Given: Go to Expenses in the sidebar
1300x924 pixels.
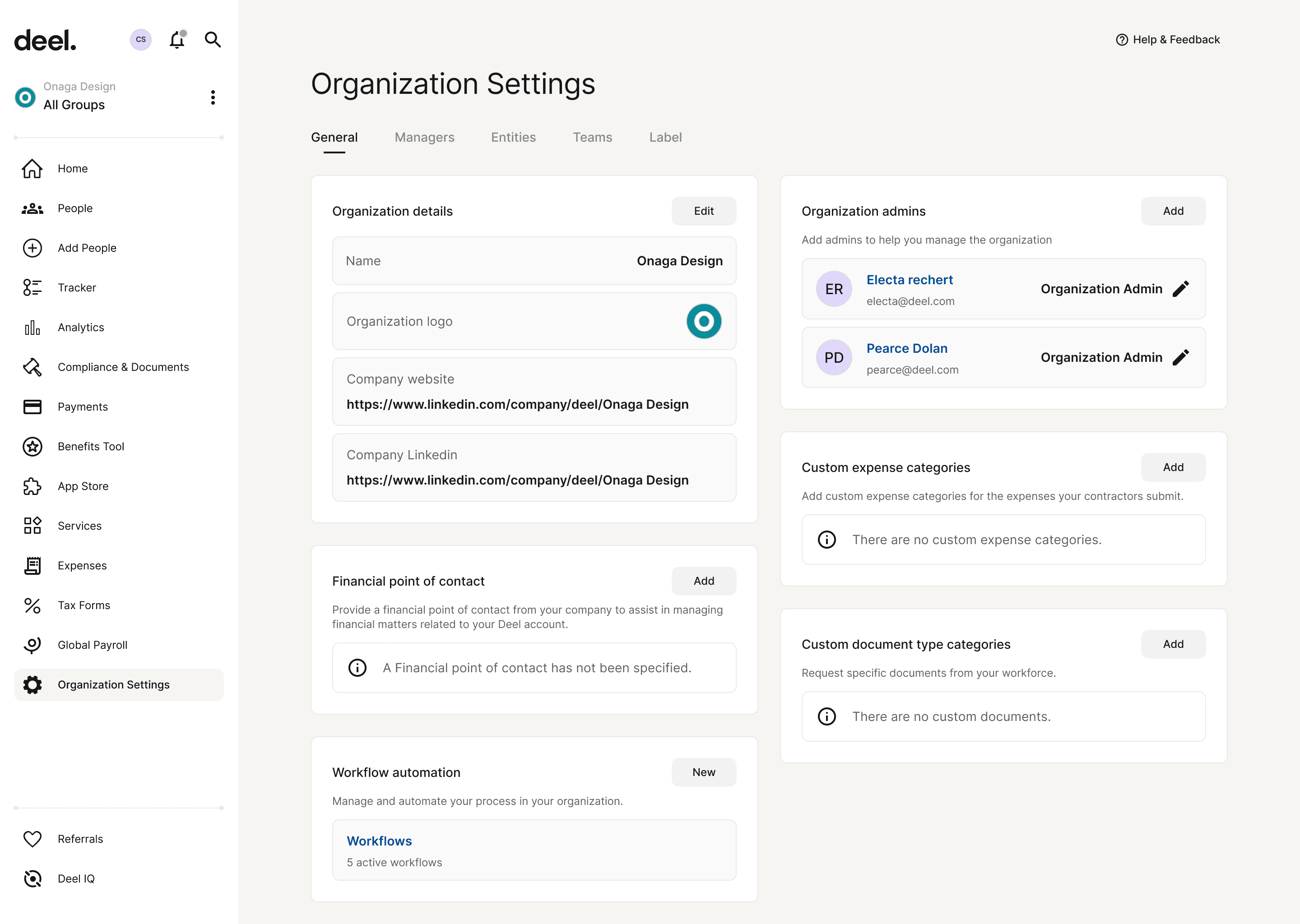Looking at the screenshot, I should click(119, 566).
